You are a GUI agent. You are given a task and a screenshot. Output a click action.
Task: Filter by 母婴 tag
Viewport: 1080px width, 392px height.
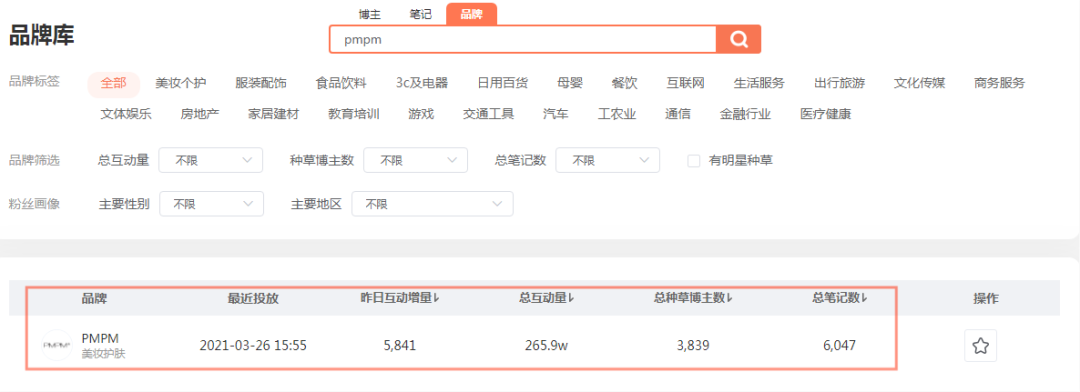pos(570,83)
